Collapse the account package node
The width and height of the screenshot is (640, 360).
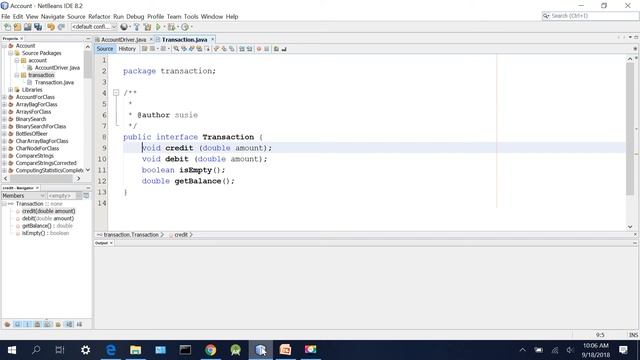click(x=17, y=60)
